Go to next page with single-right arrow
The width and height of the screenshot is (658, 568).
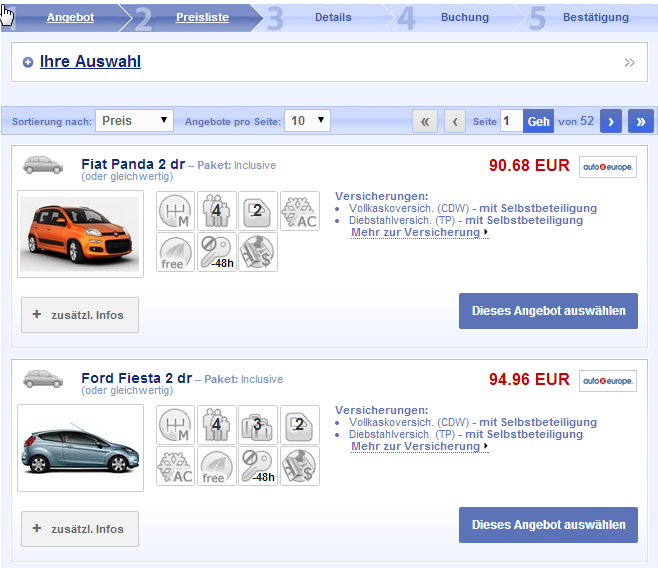point(611,121)
